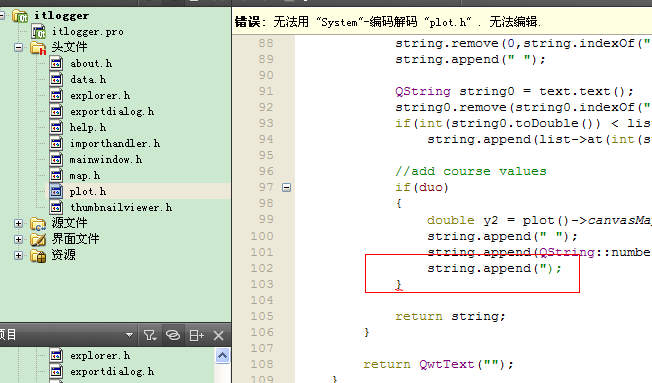The height and width of the screenshot is (383, 652).
Task: Click the itlogger project root icon
Action: tap(20, 16)
